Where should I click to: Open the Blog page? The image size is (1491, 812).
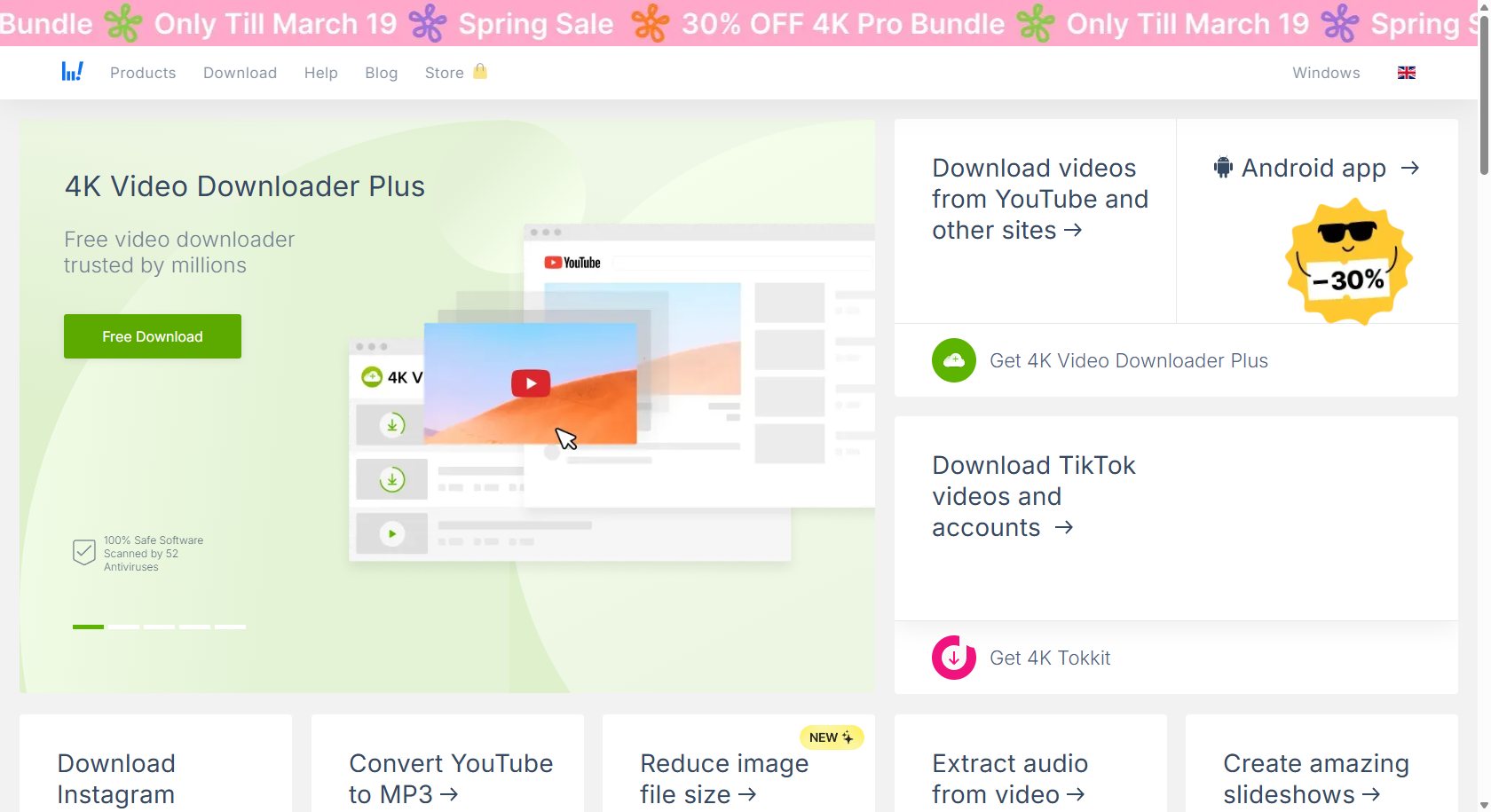click(x=382, y=73)
